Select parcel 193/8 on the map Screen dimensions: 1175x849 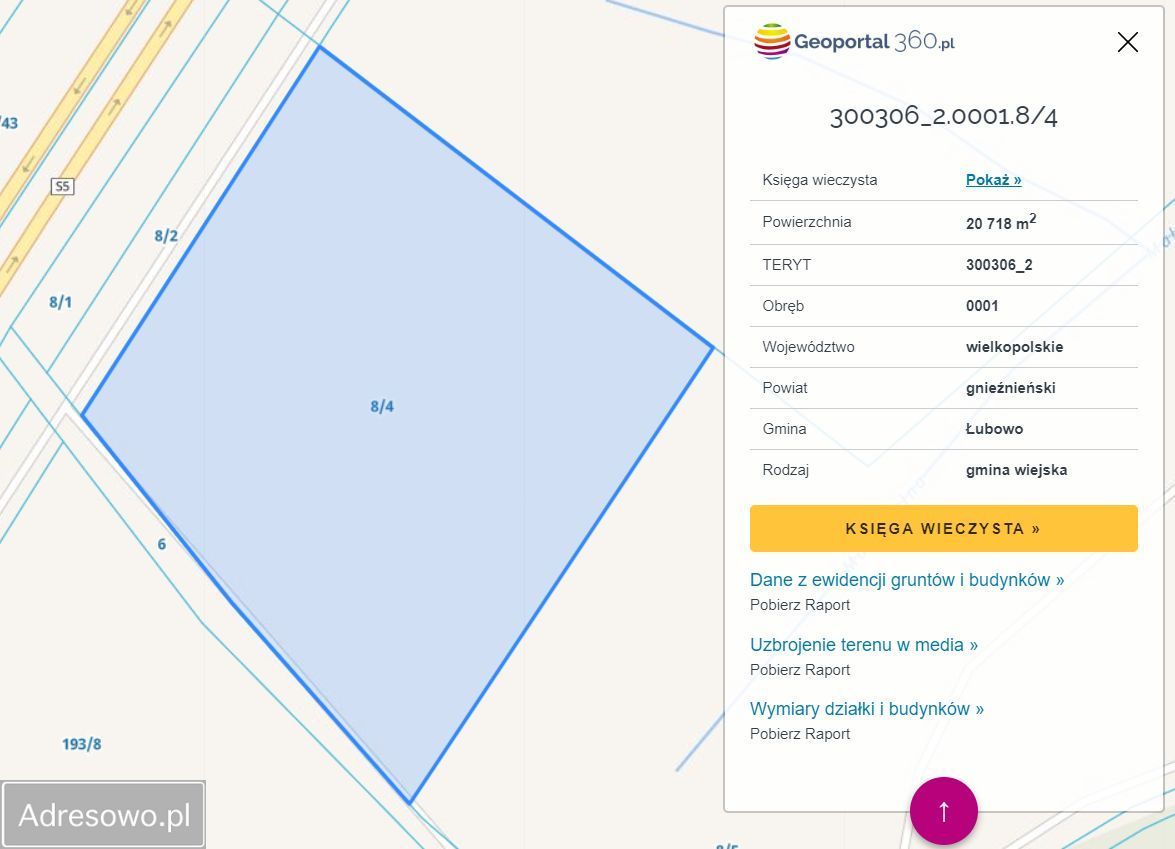coord(82,744)
